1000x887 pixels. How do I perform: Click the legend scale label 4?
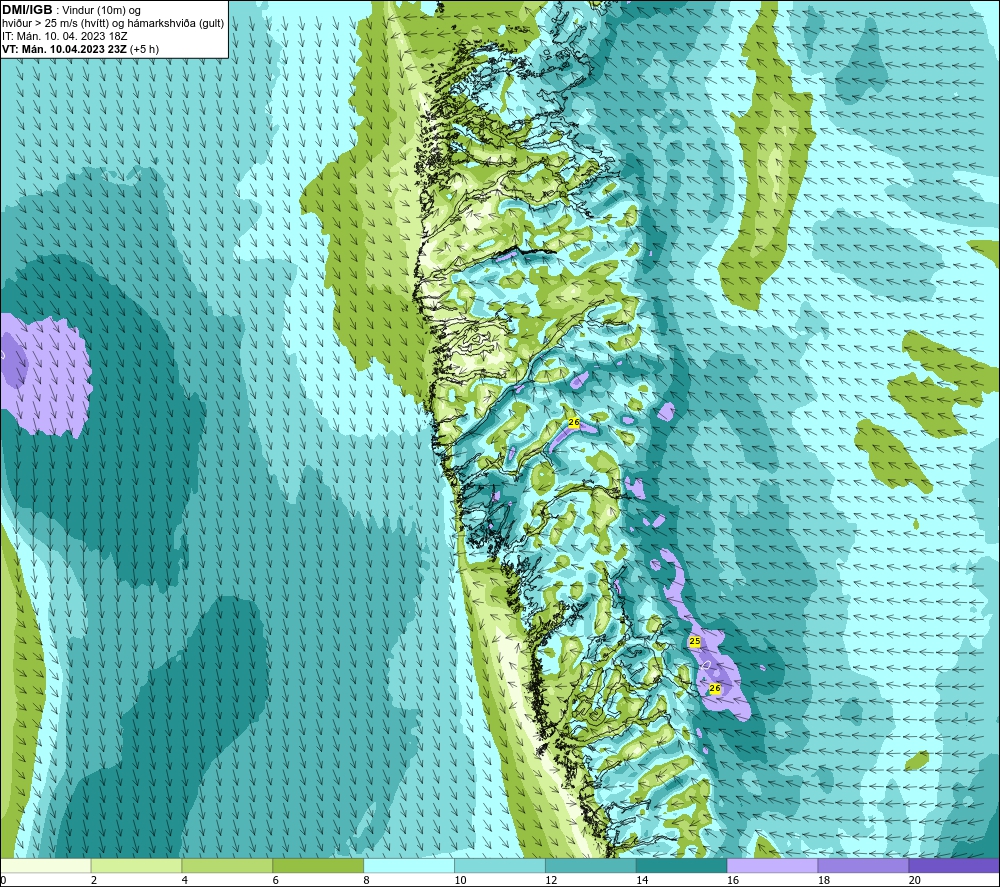pos(184,880)
